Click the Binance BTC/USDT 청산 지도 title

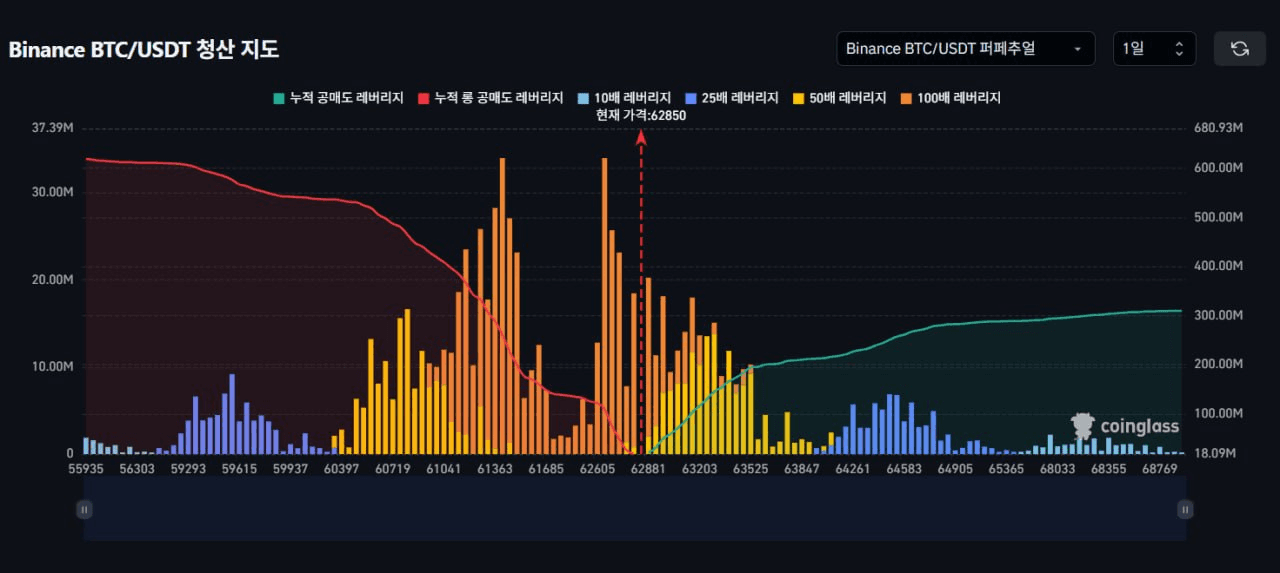pos(144,50)
